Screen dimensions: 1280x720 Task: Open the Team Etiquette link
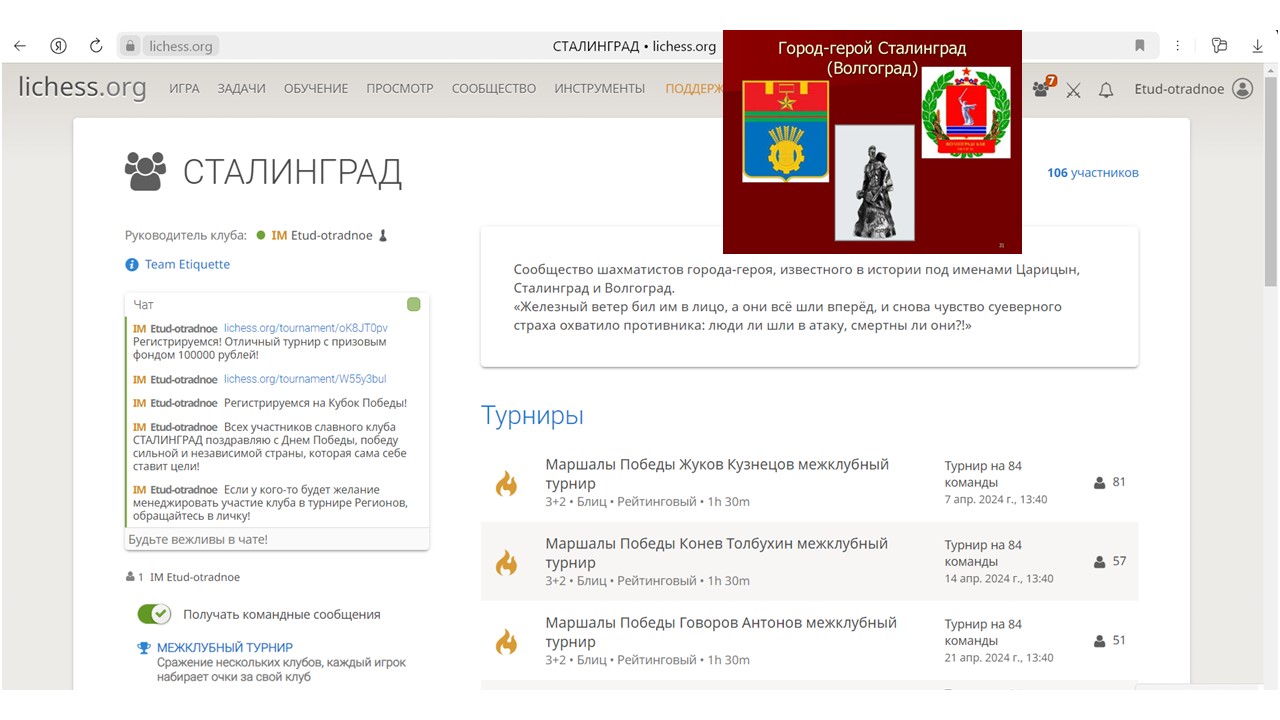tap(187, 265)
